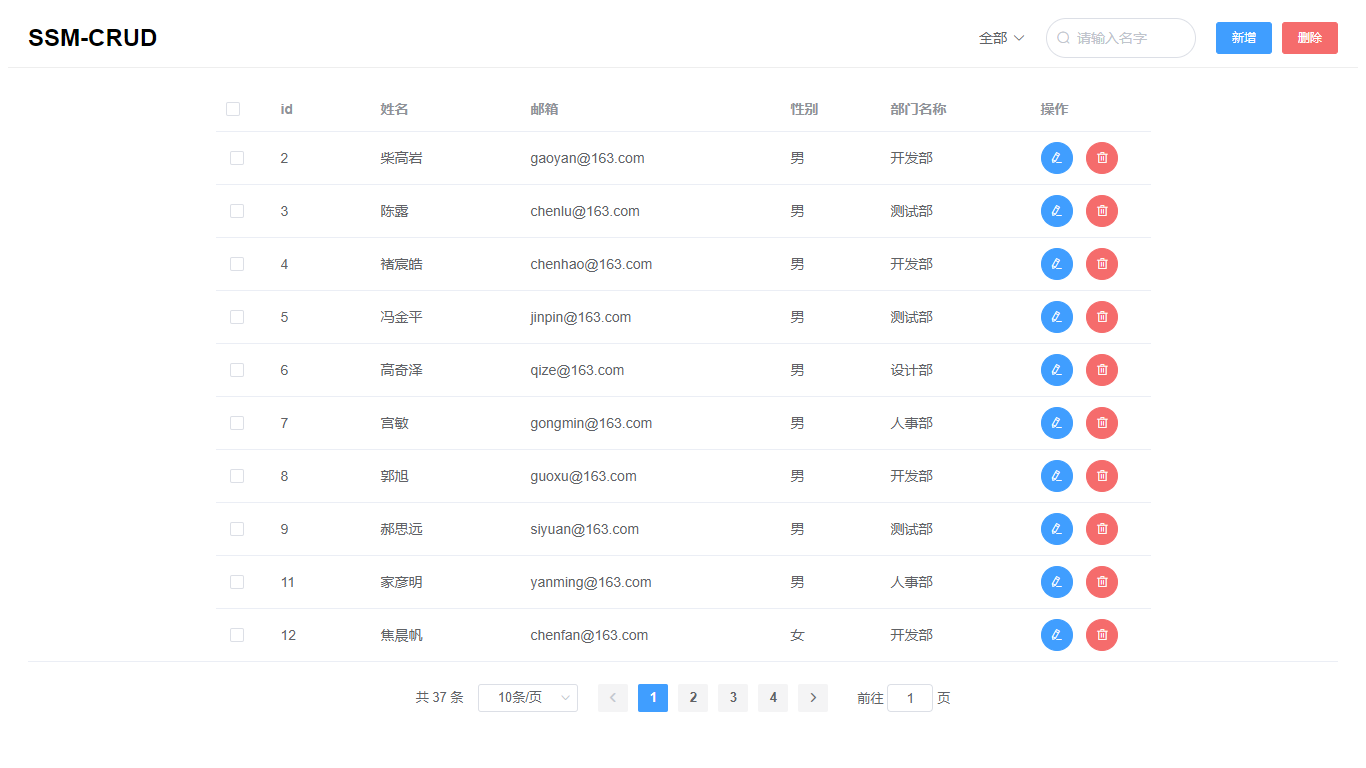Check the box for id 2
1366x768 pixels.
(237, 158)
